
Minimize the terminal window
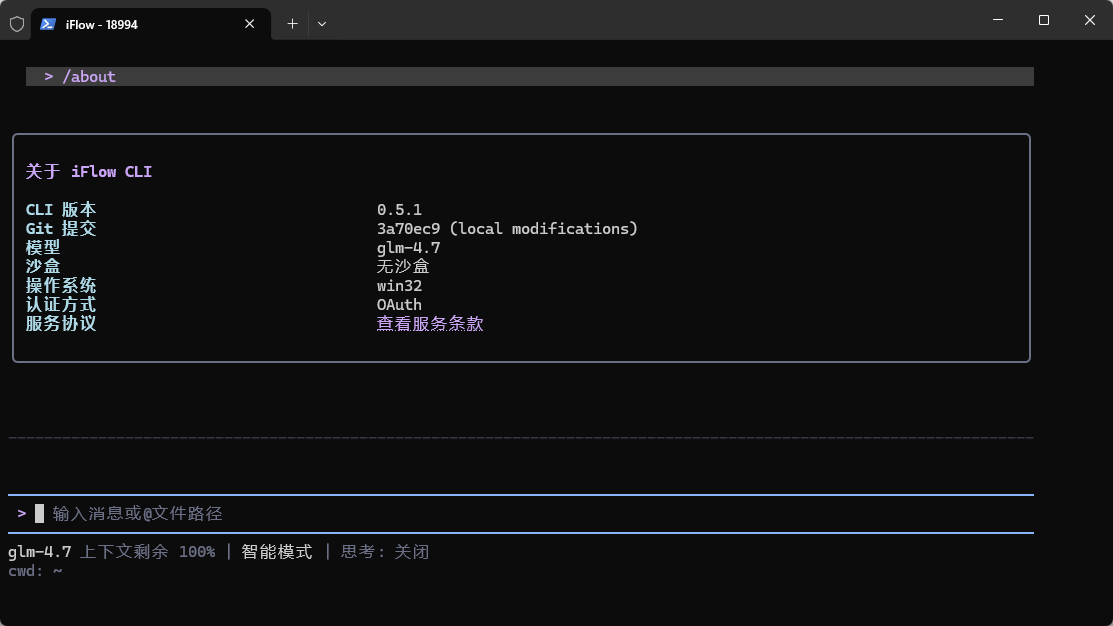click(997, 20)
